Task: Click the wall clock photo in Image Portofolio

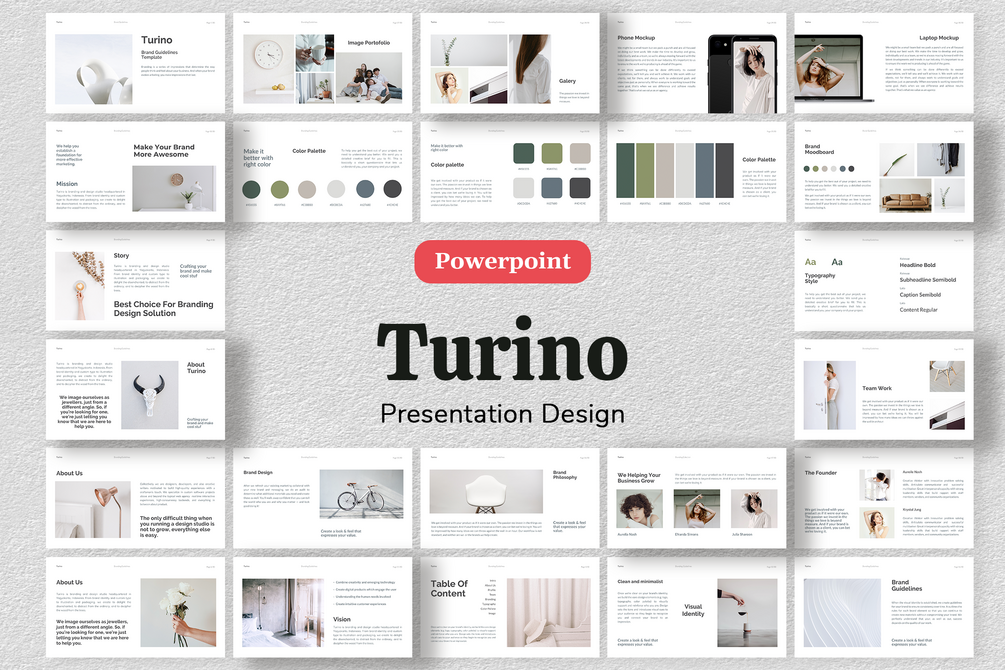Action: pyautogui.click(x=269, y=69)
